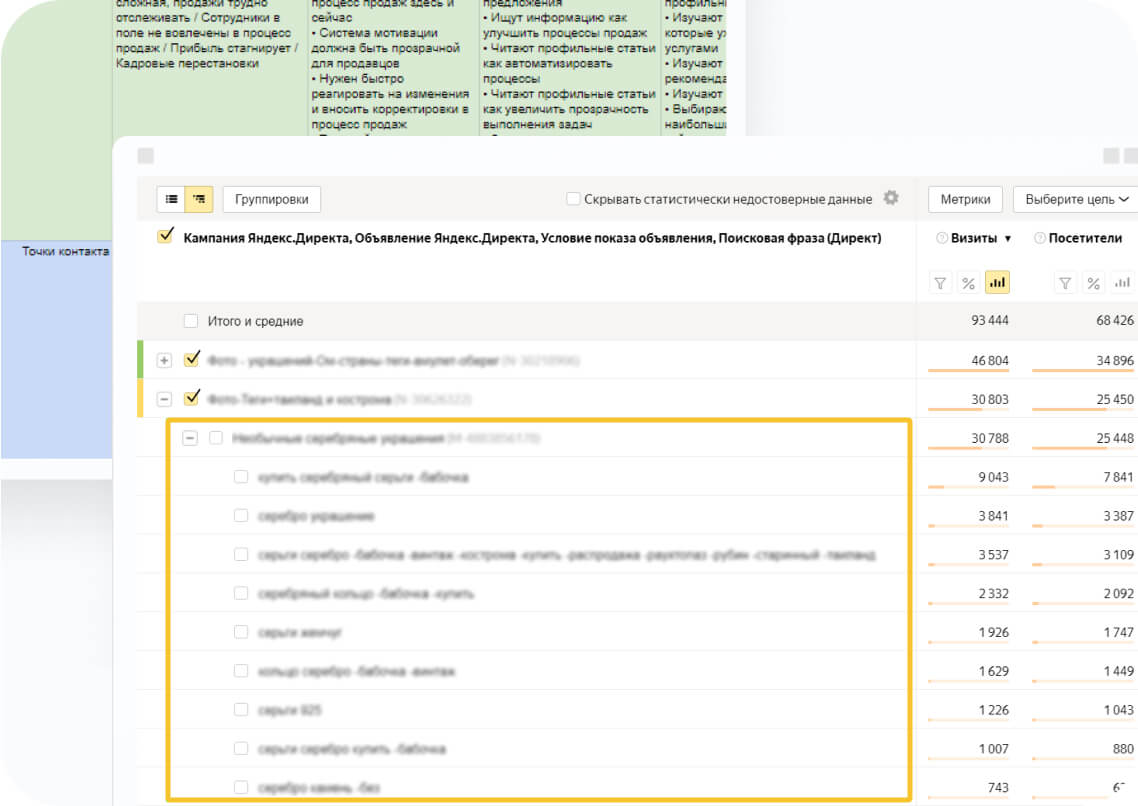Open table settings gear icon
Screen dimensions: 1138x806
890,198
